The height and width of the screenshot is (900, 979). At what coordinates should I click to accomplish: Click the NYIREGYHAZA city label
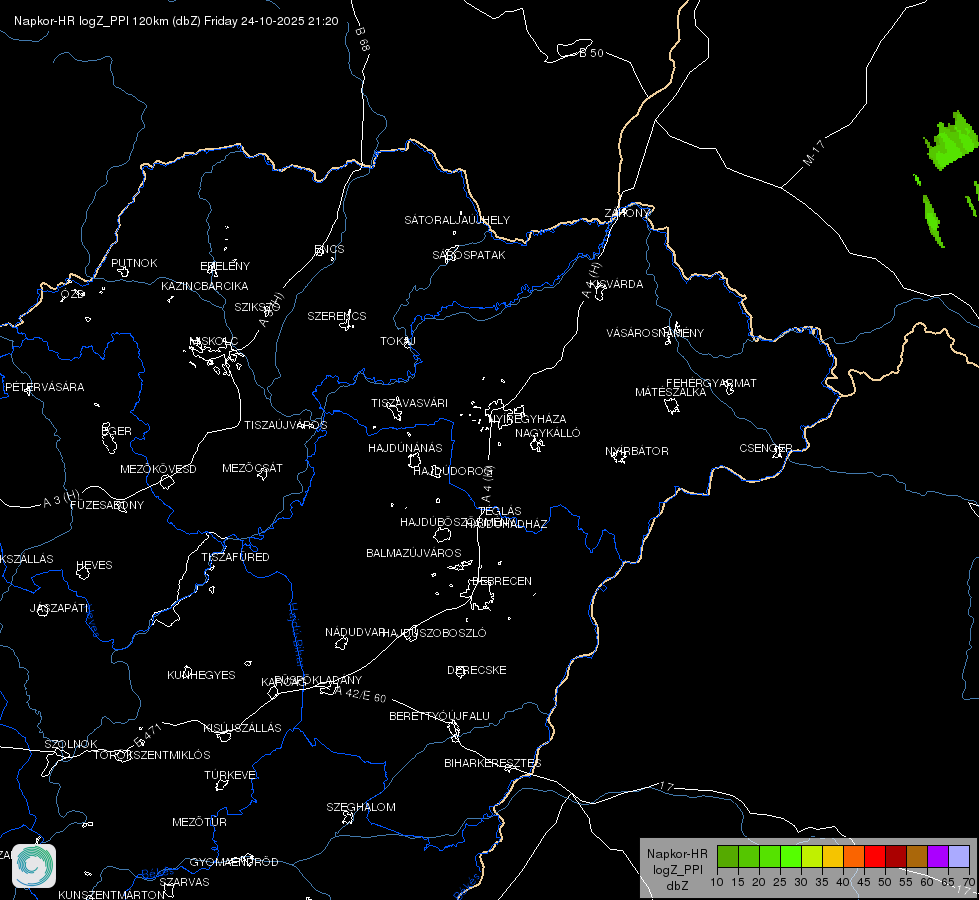point(528,418)
